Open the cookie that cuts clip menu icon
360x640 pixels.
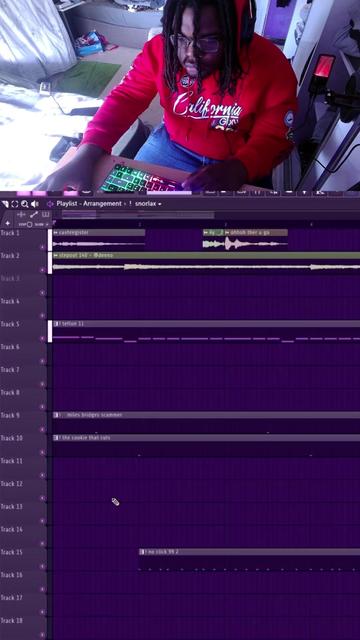tap(56, 438)
